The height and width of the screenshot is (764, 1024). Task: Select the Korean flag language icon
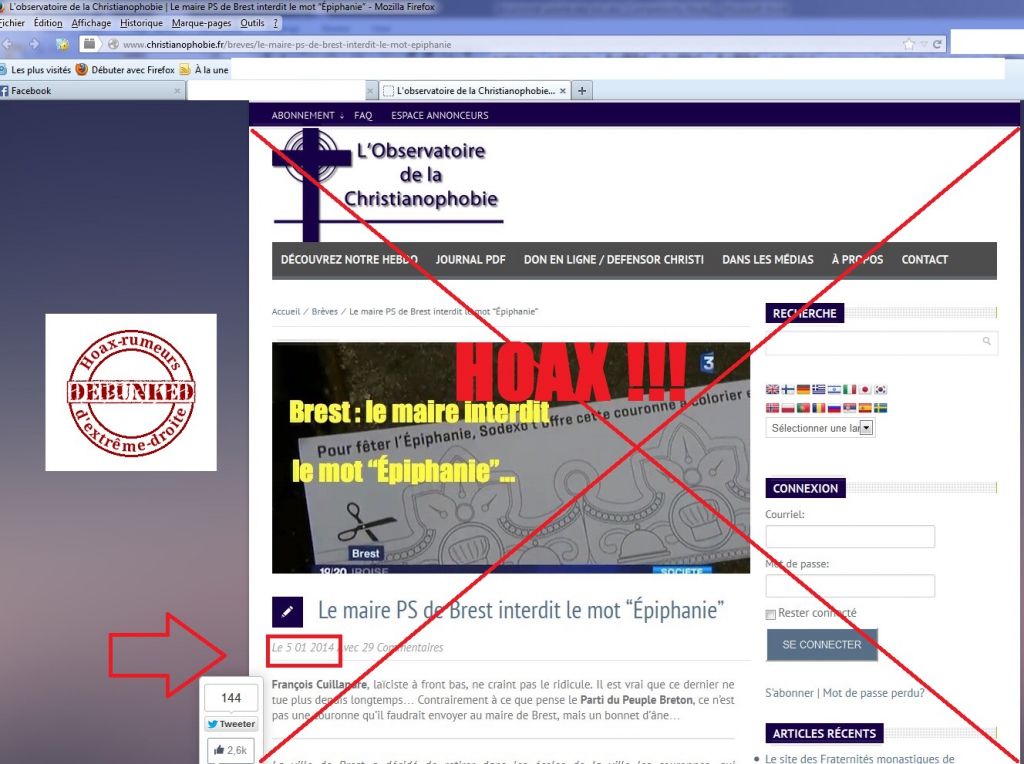tap(880, 389)
